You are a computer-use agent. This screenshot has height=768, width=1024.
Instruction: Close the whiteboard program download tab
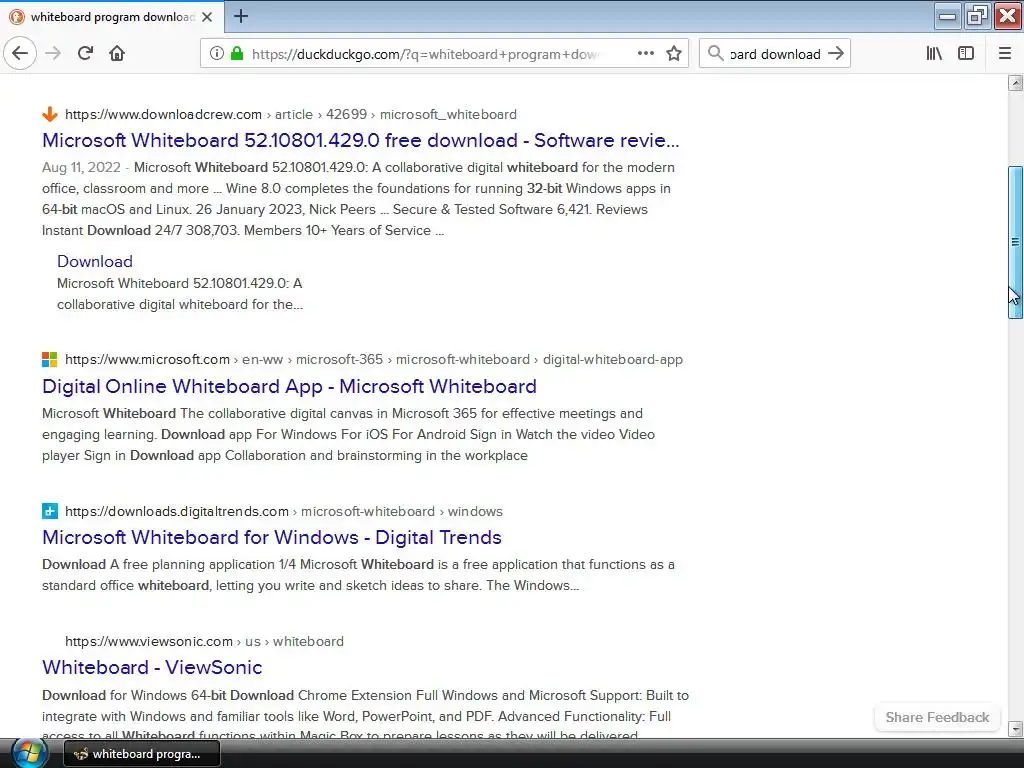[x=207, y=17]
